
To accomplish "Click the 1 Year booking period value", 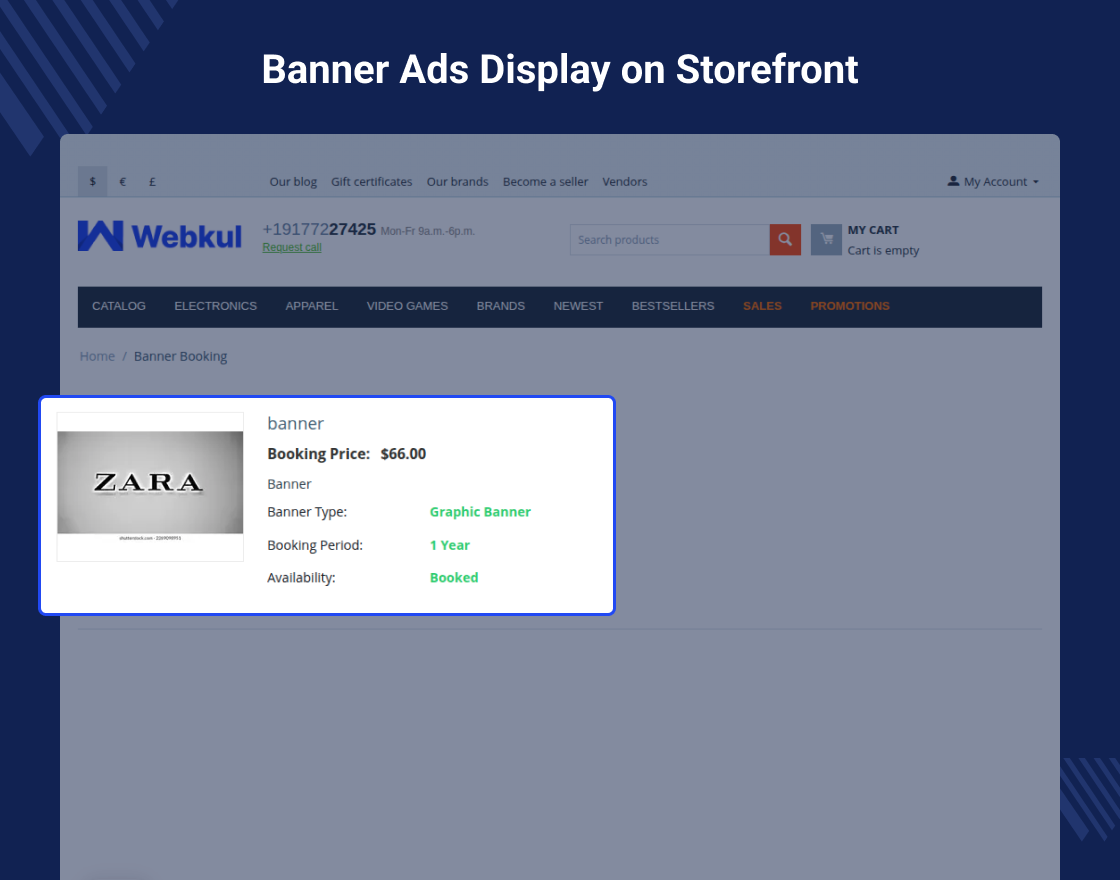I will click(449, 545).
